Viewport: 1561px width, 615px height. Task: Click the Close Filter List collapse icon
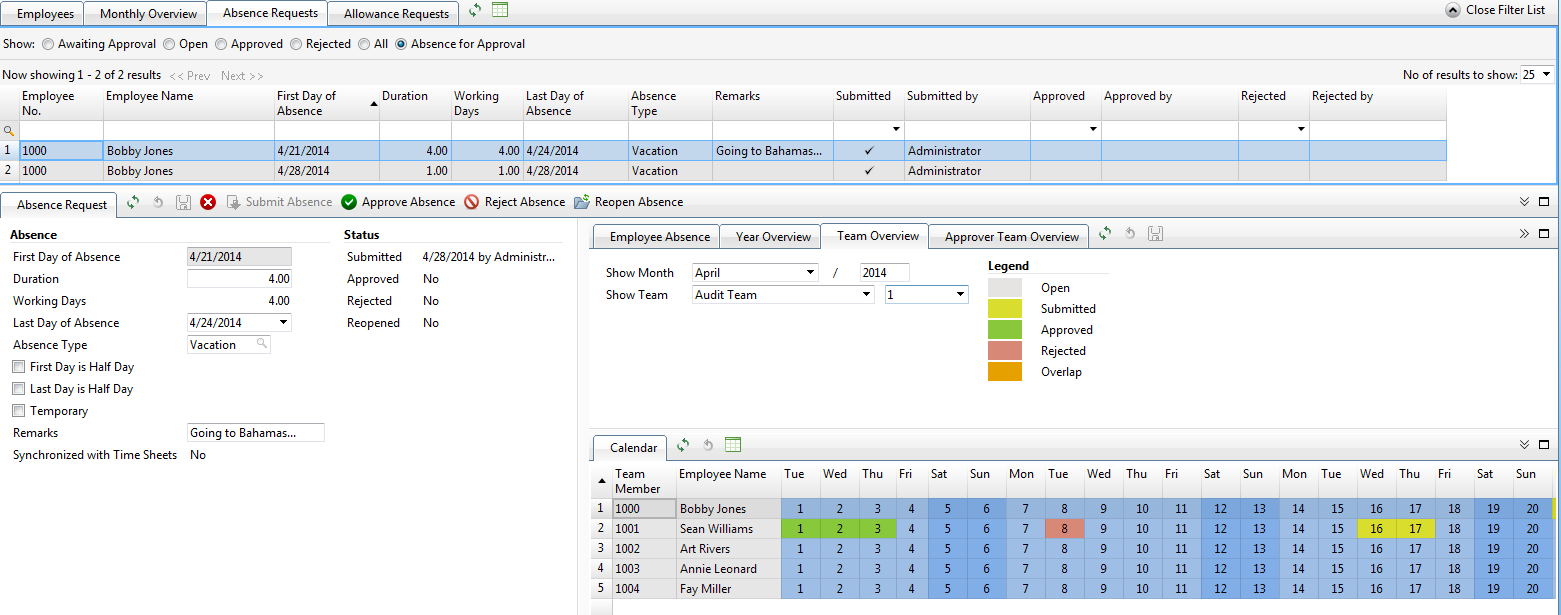tap(1453, 10)
